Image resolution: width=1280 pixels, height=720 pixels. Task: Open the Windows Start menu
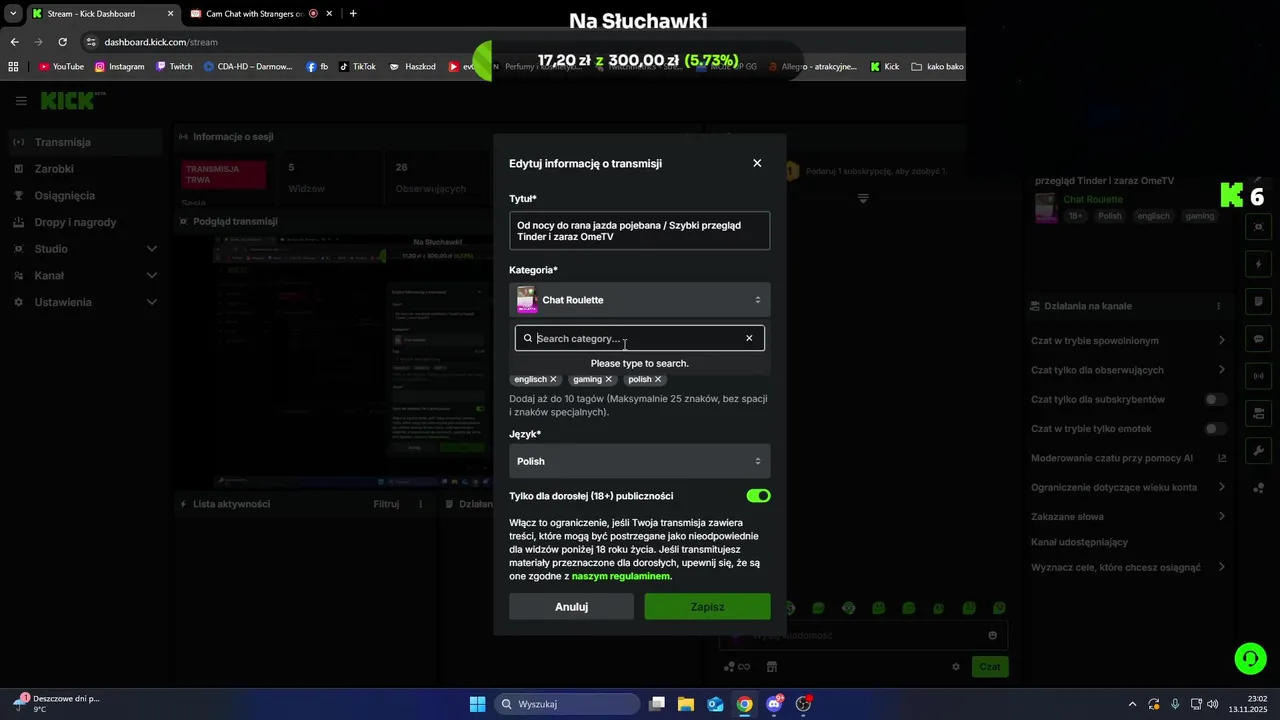[x=477, y=704]
